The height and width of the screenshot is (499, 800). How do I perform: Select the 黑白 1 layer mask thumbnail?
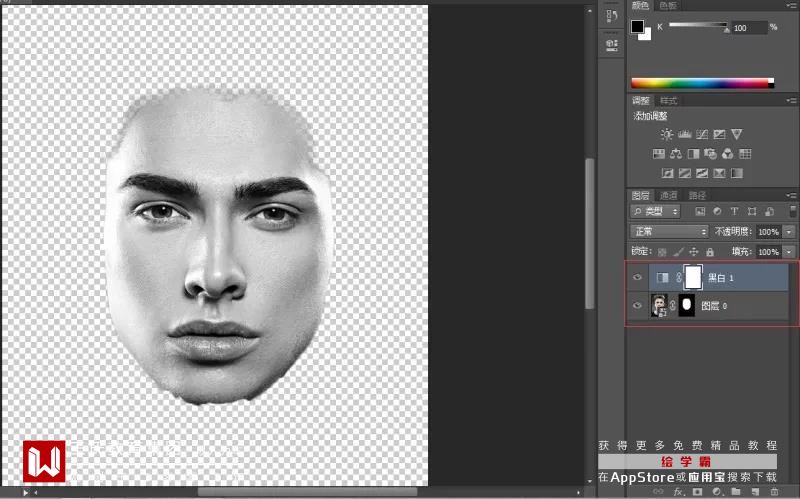(x=693, y=278)
